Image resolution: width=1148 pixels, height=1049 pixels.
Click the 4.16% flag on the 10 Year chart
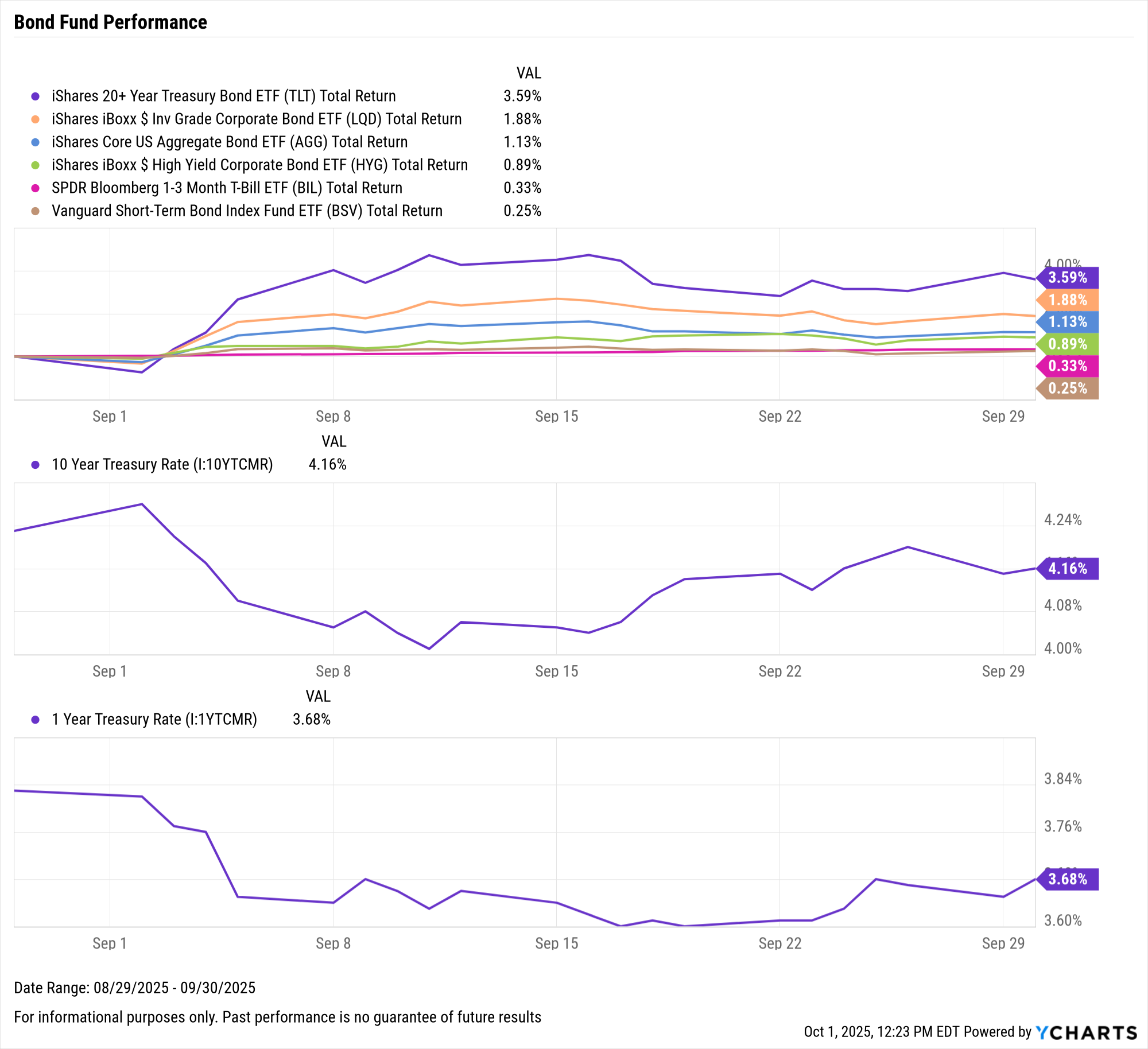(x=1068, y=569)
